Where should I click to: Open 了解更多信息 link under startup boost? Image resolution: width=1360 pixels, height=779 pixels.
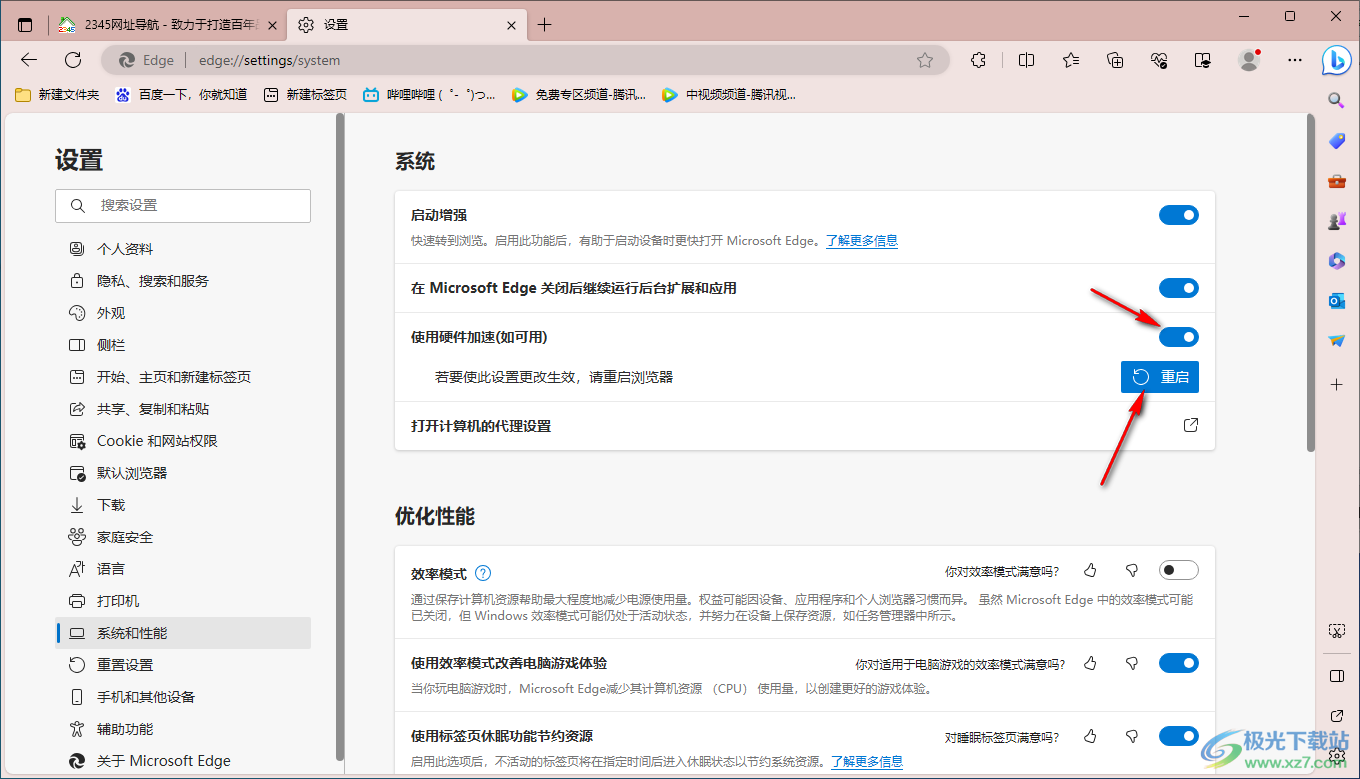[x=861, y=241]
